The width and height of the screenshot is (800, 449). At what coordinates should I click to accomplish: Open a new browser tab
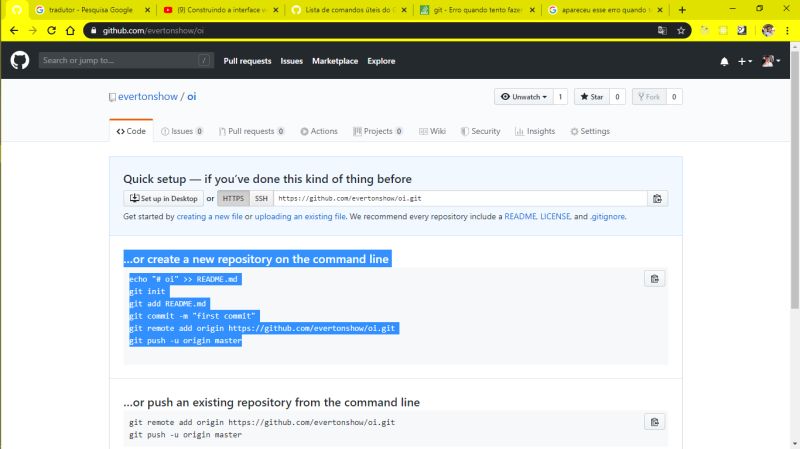click(682, 10)
